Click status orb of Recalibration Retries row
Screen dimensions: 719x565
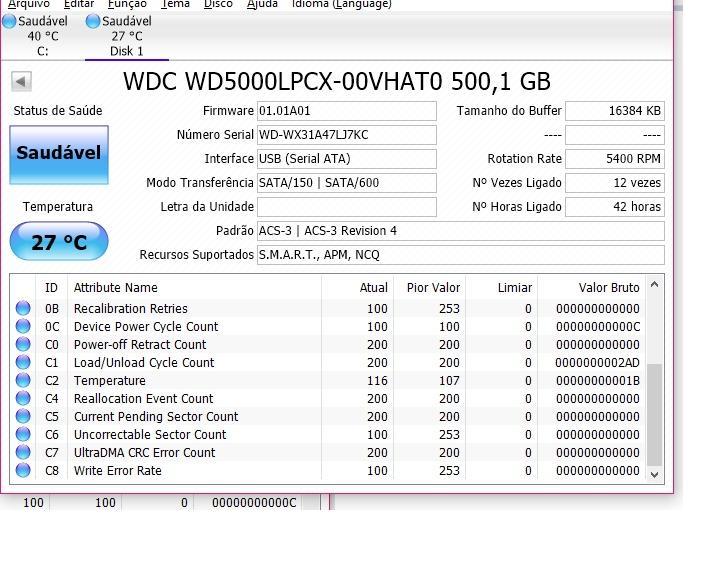click(23, 308)
